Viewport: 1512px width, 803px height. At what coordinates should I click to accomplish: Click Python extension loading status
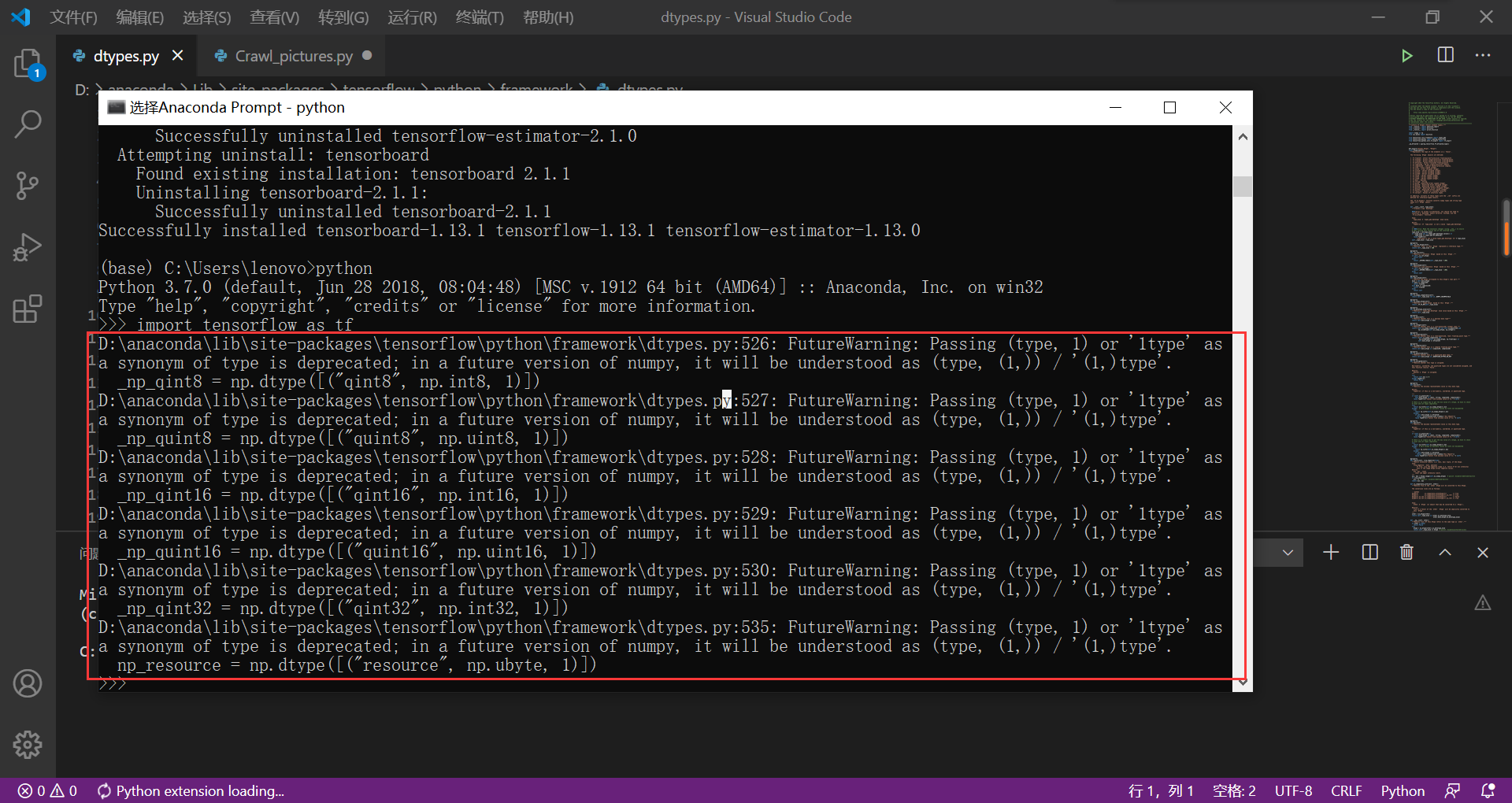(191, 790)
